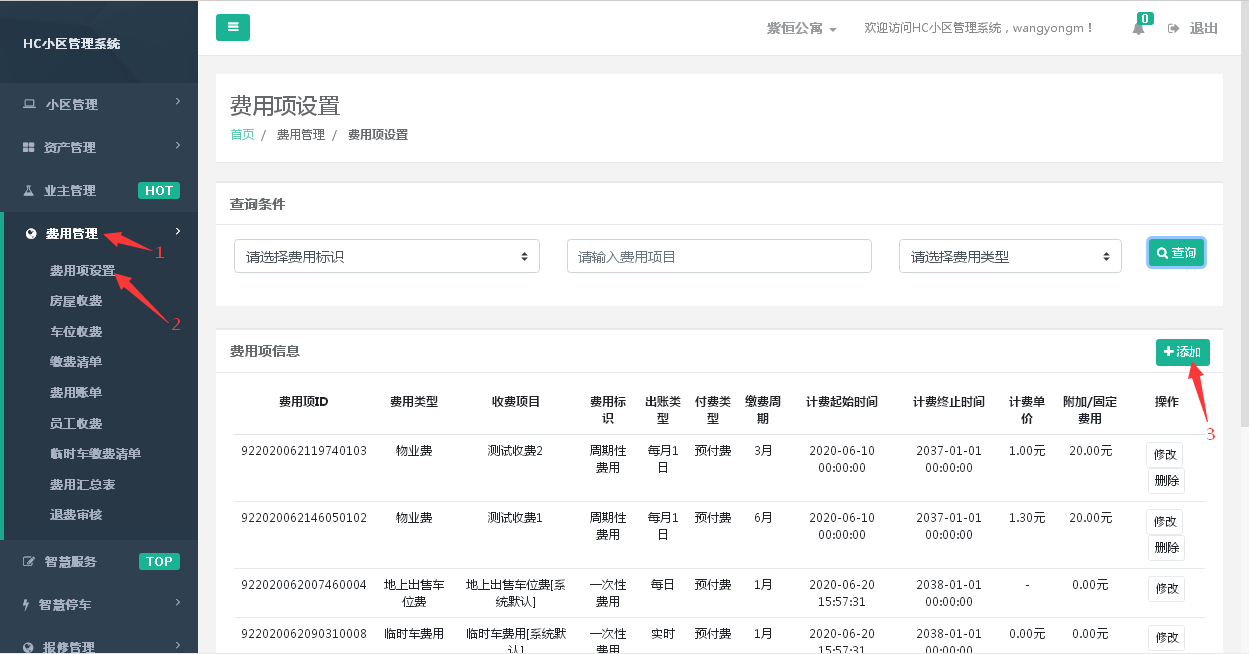Screen dimensions: 1249x654
Task: Click fee item ID 922020062090310008
Action: point(304,633)
